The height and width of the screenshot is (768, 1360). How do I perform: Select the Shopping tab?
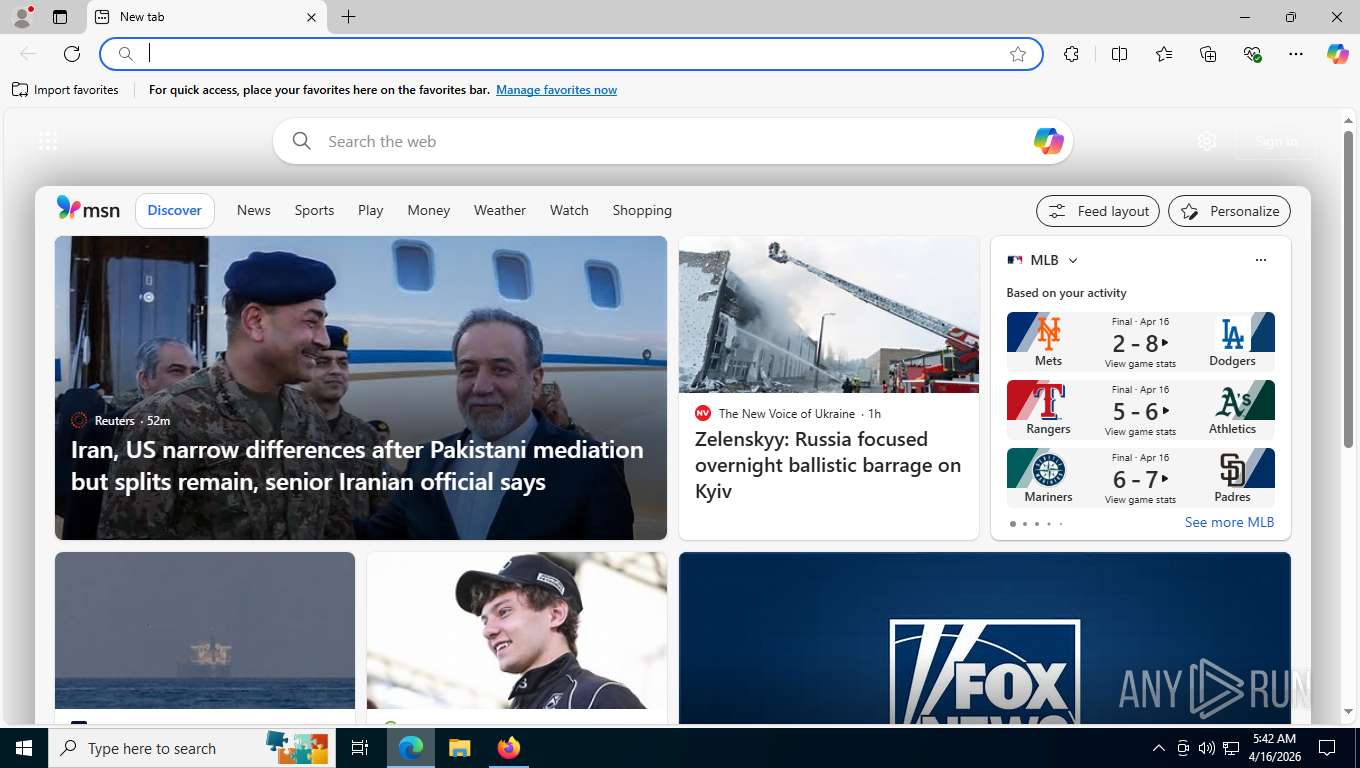click(642, 210)
